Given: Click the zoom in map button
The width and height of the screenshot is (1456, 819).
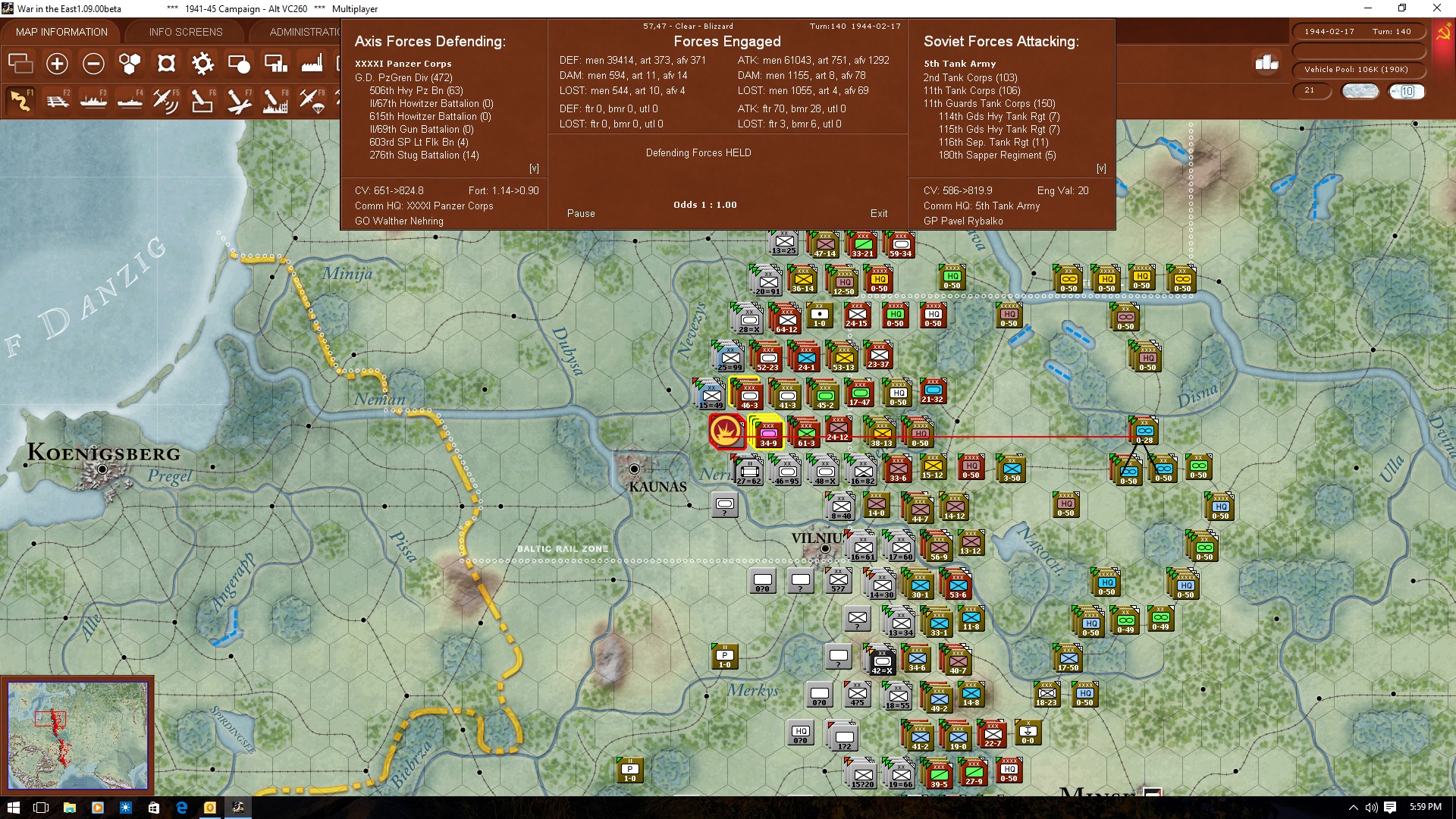Looking at the screenshot, I should [57, 64].
